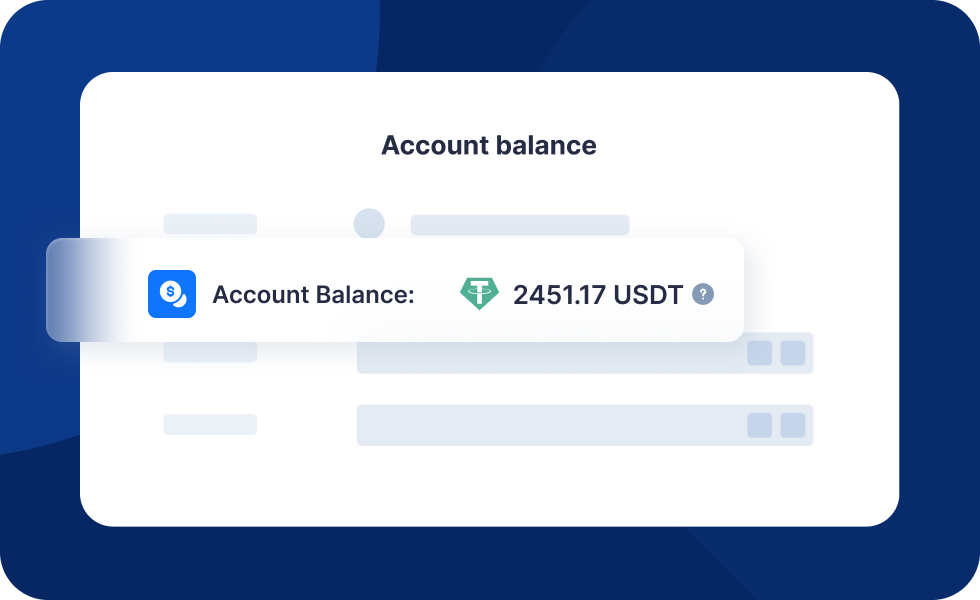Click the left square button in the middle field
This screenshot has height=600, width=980.
click(x=760, y=353)
